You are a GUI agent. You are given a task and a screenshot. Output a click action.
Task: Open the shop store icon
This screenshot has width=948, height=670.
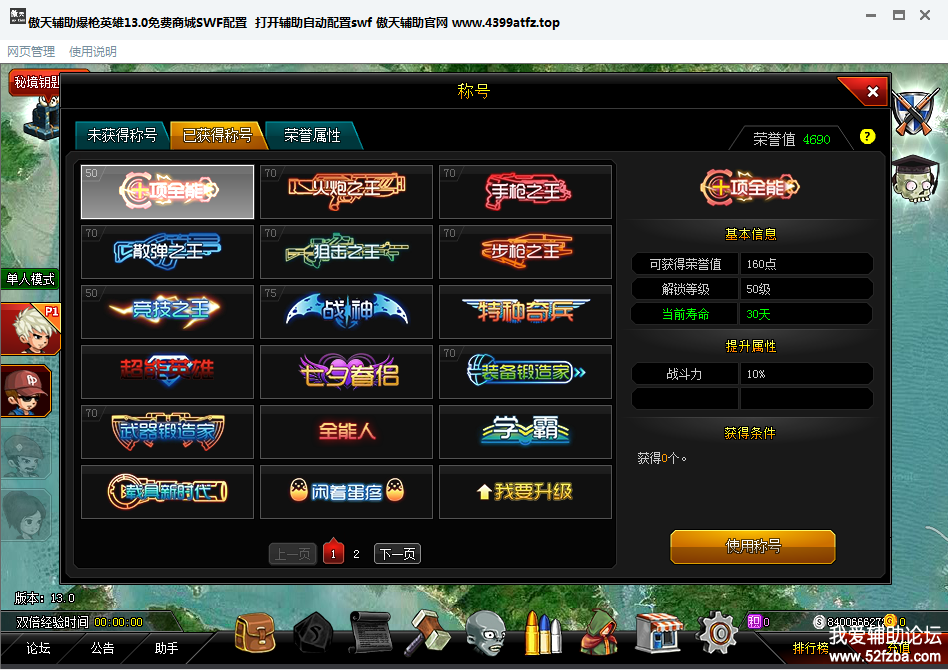[658, 633]
